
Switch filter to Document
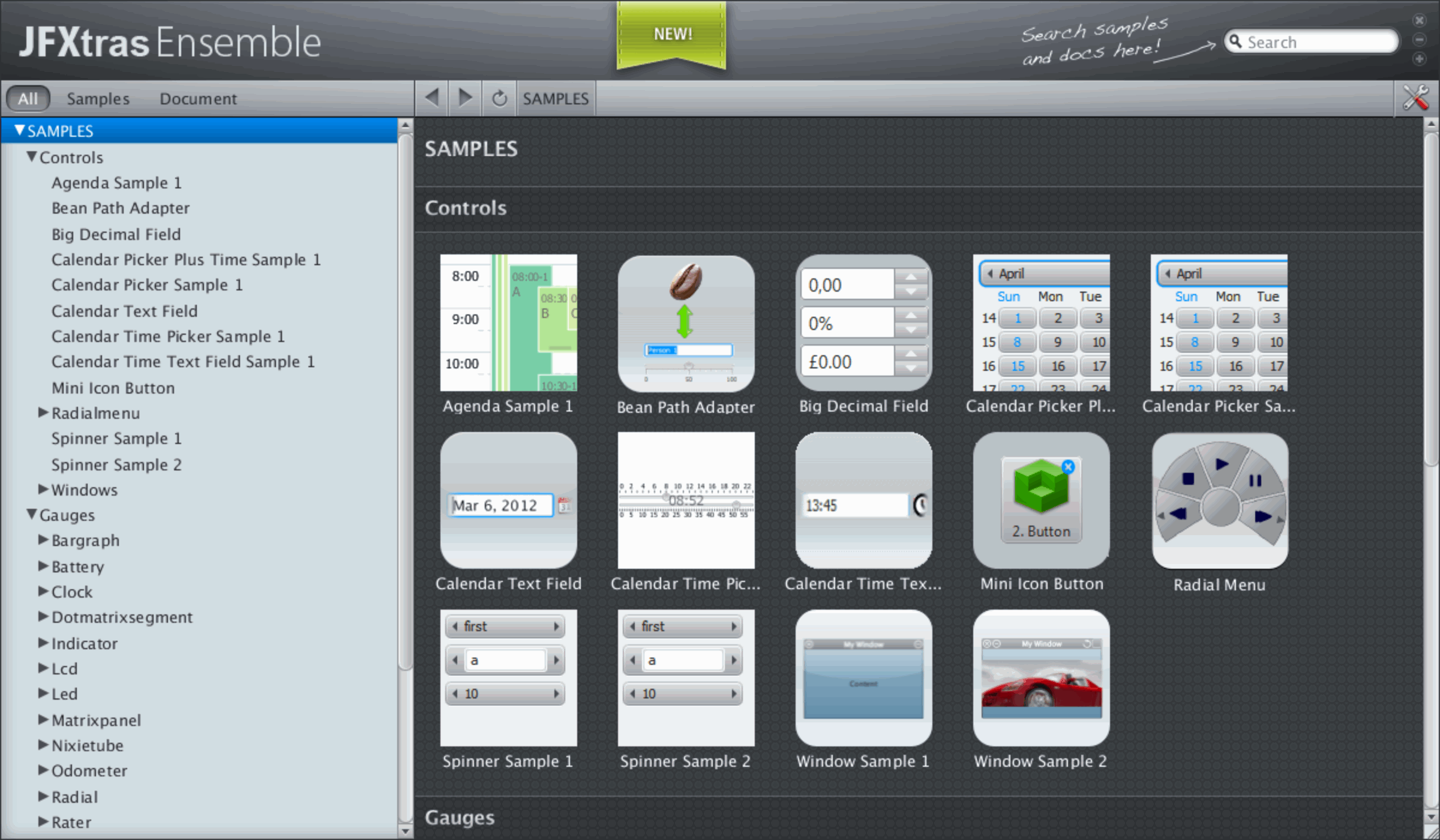click(198, 98)
